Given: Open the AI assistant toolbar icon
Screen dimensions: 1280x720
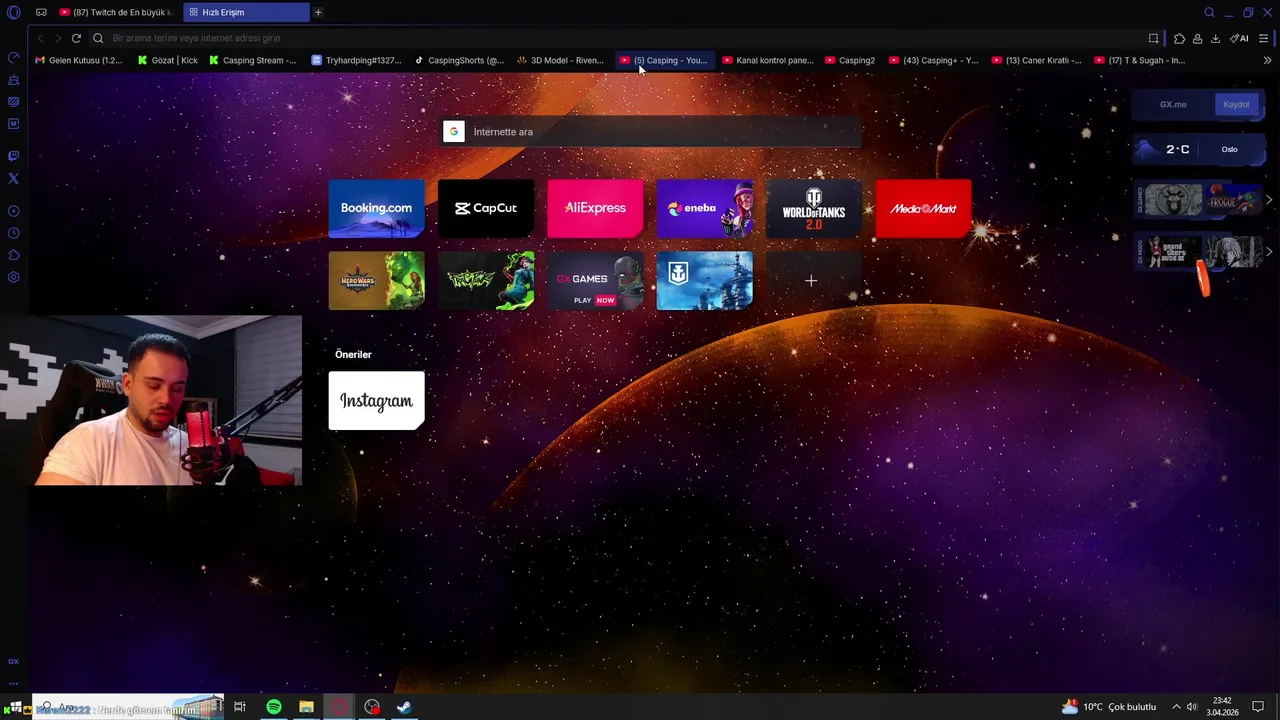Looking at the screenshot, I should click(1239, 38).
